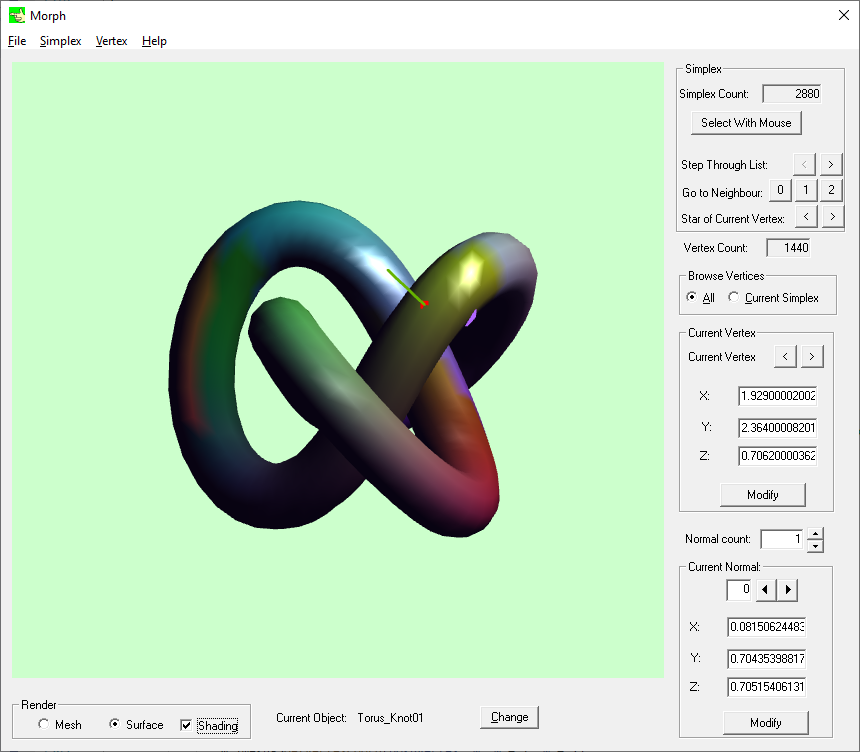The image size is (860, 752).
Task: Increase the Normal count spinner
Action: tap(815, 534)
